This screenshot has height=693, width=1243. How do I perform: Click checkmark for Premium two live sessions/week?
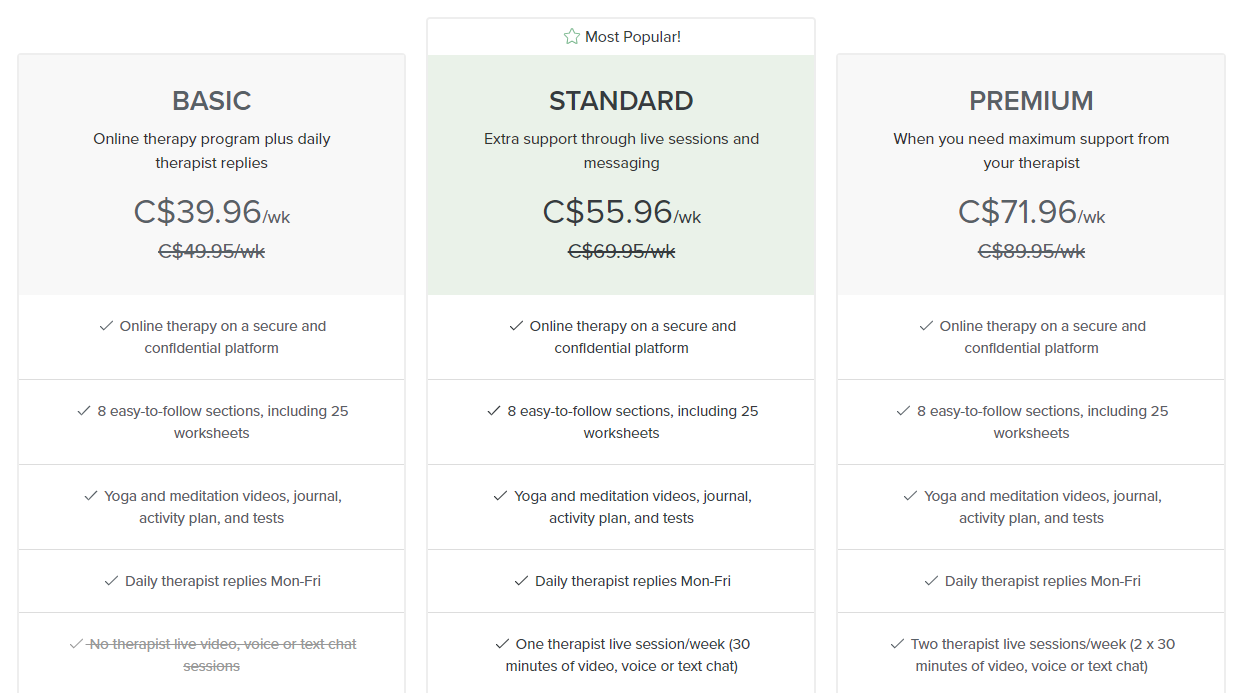point(897,644)
